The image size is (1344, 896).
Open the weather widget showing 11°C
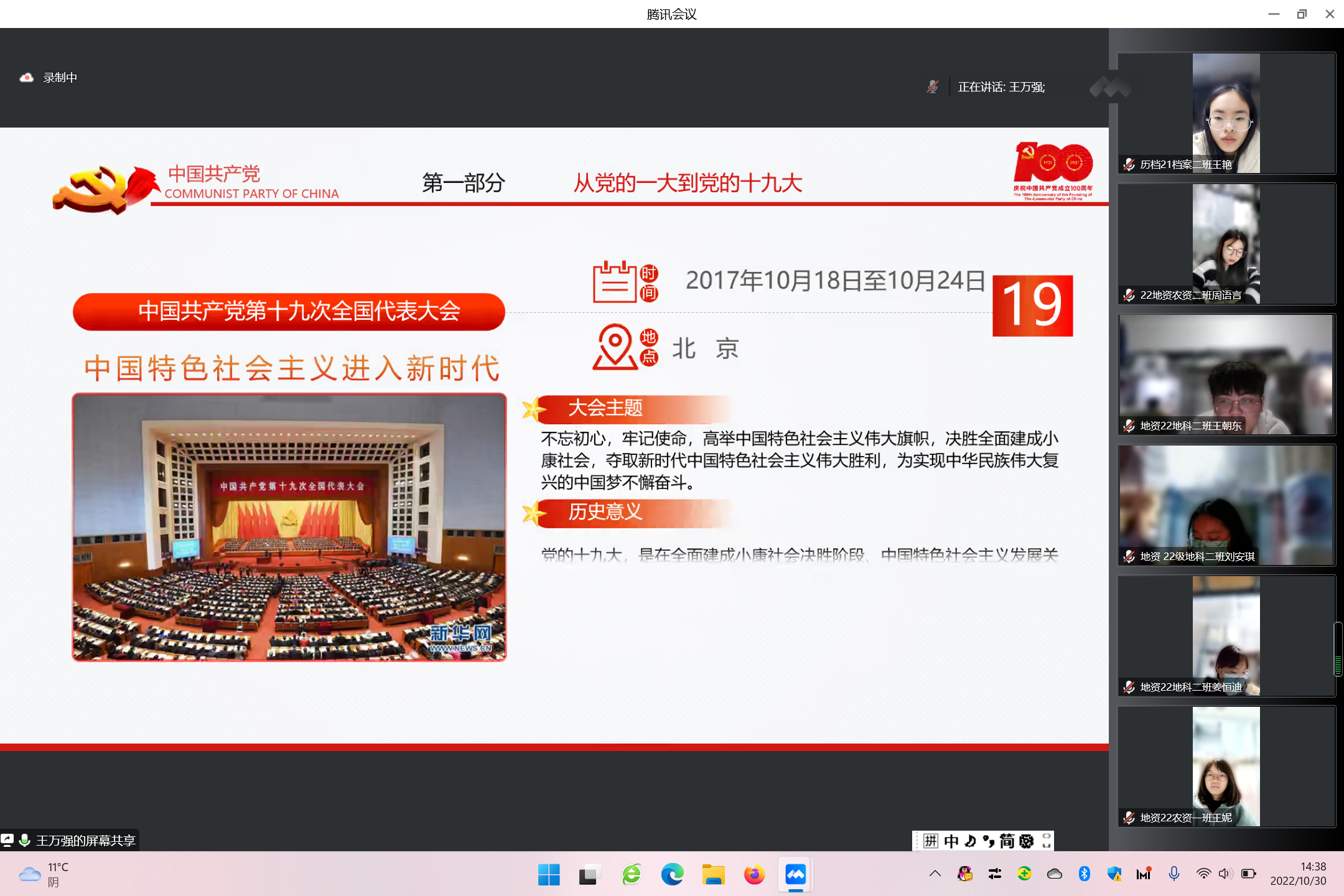44,874
